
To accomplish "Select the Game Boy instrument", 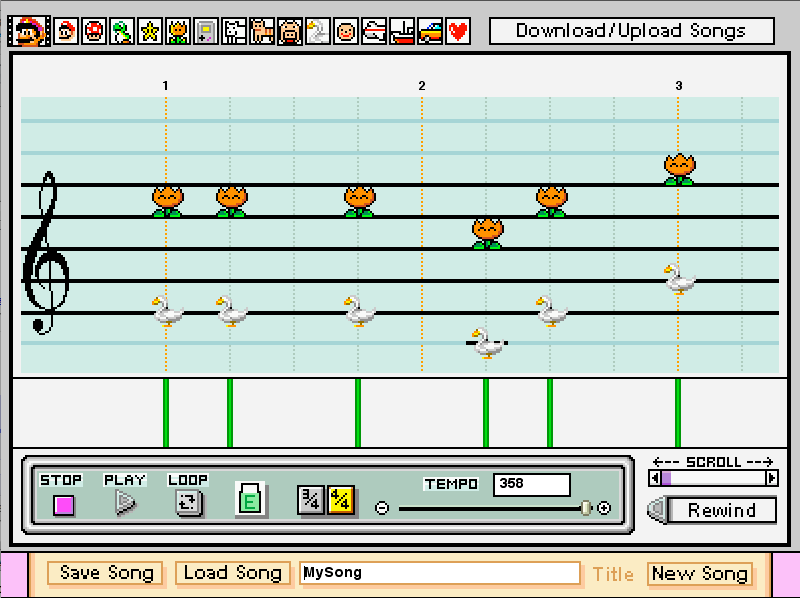I will [205, 31].
